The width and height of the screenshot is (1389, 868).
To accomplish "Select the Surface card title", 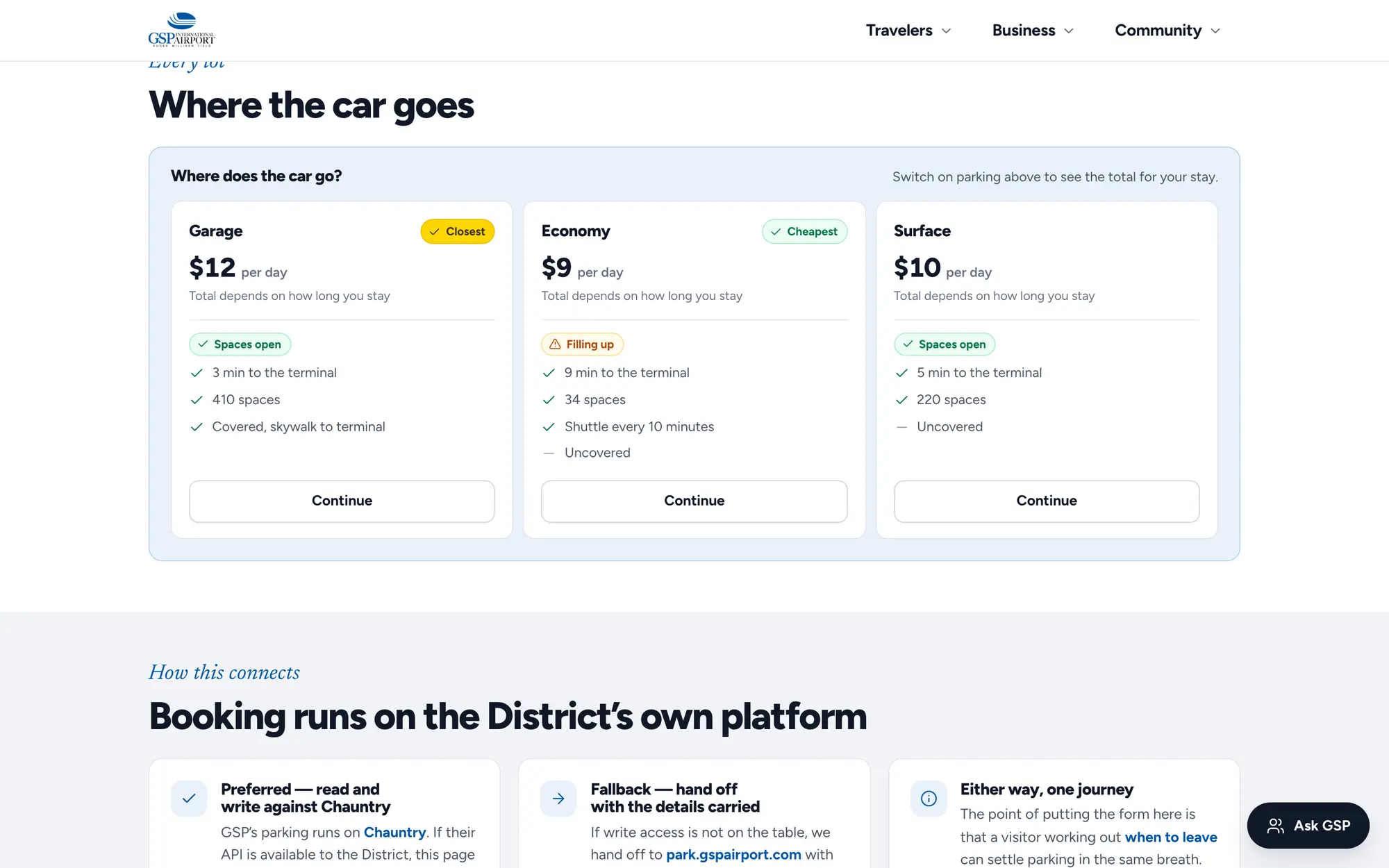I will [x=922, y=231].
